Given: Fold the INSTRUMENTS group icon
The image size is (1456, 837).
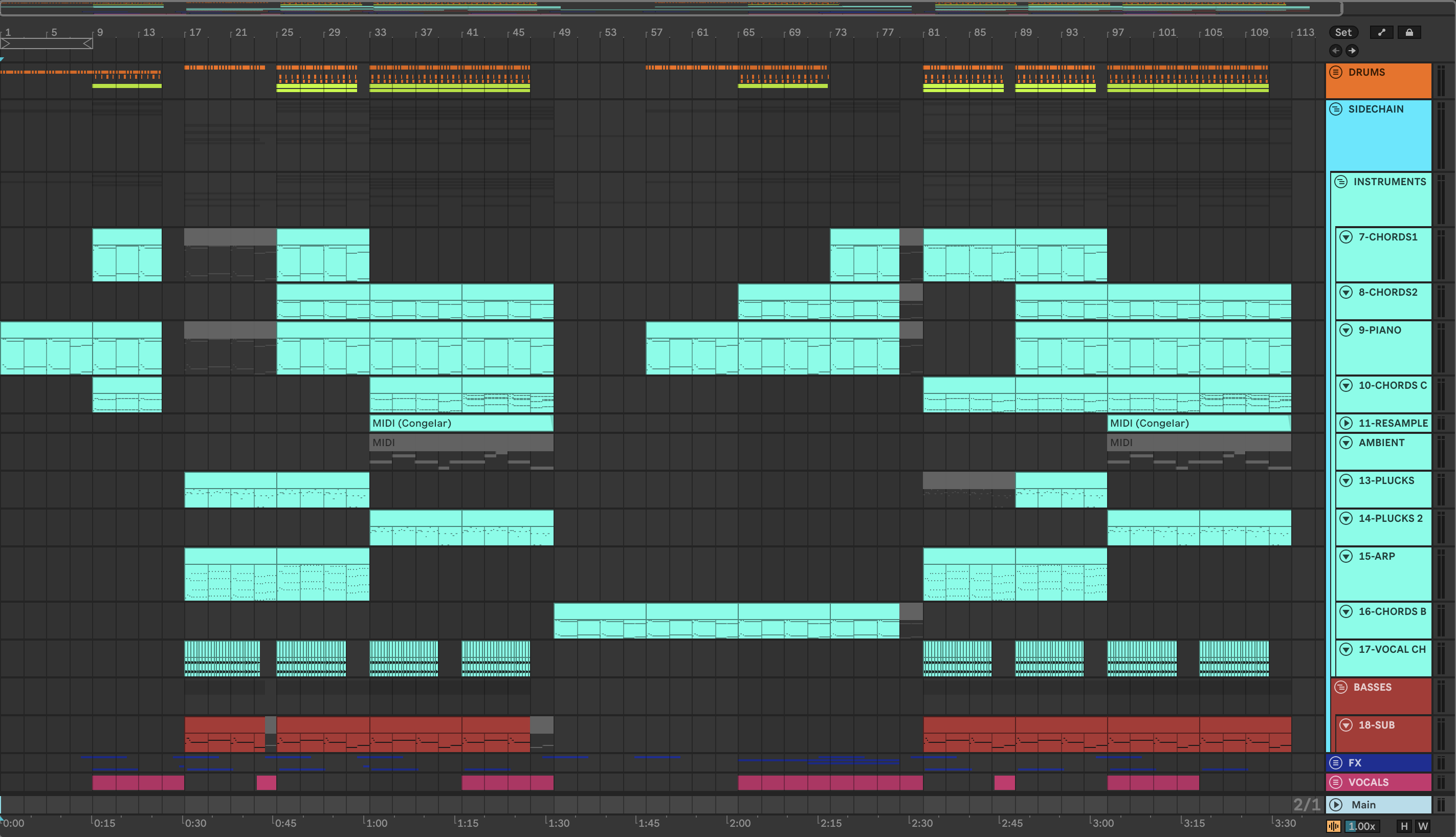Looking at the screenshot, I should pyautogui.click(x=1340, y=182).
